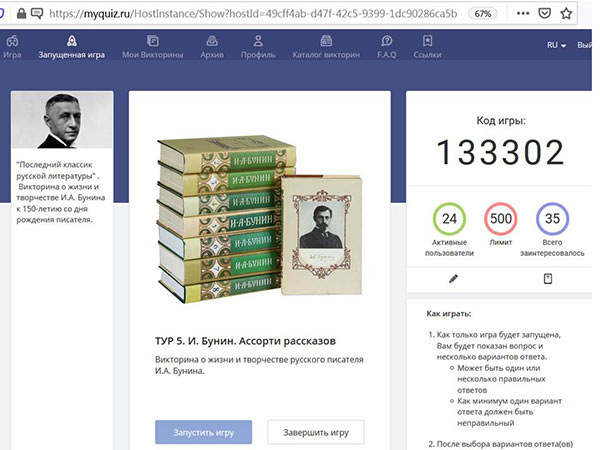Click the blue circle showing 35
Viewport: 600px width, 450px height.
[x=547, y=218]
